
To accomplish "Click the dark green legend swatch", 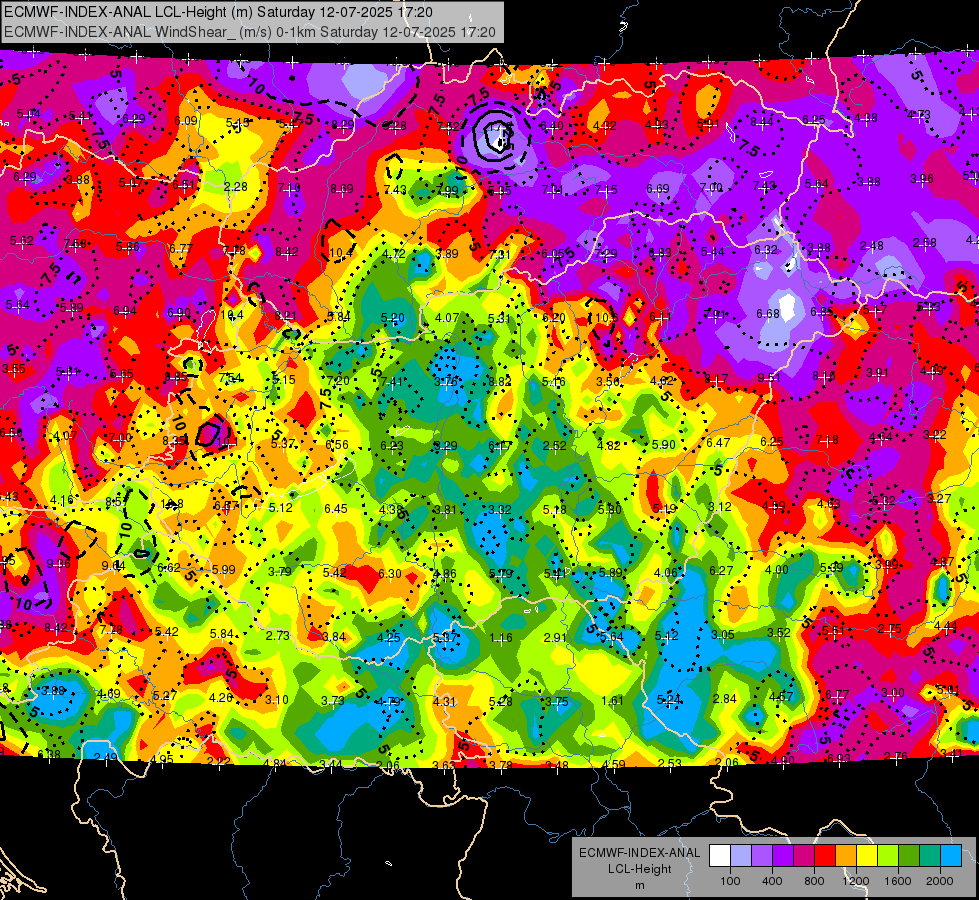I will point(908,856).
